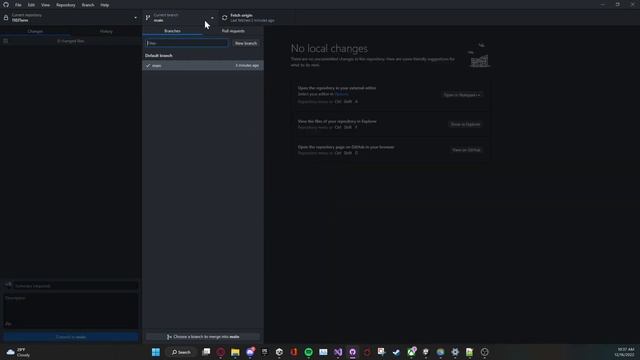
Task: Click the repository lock icon
Action: (6, 18)
